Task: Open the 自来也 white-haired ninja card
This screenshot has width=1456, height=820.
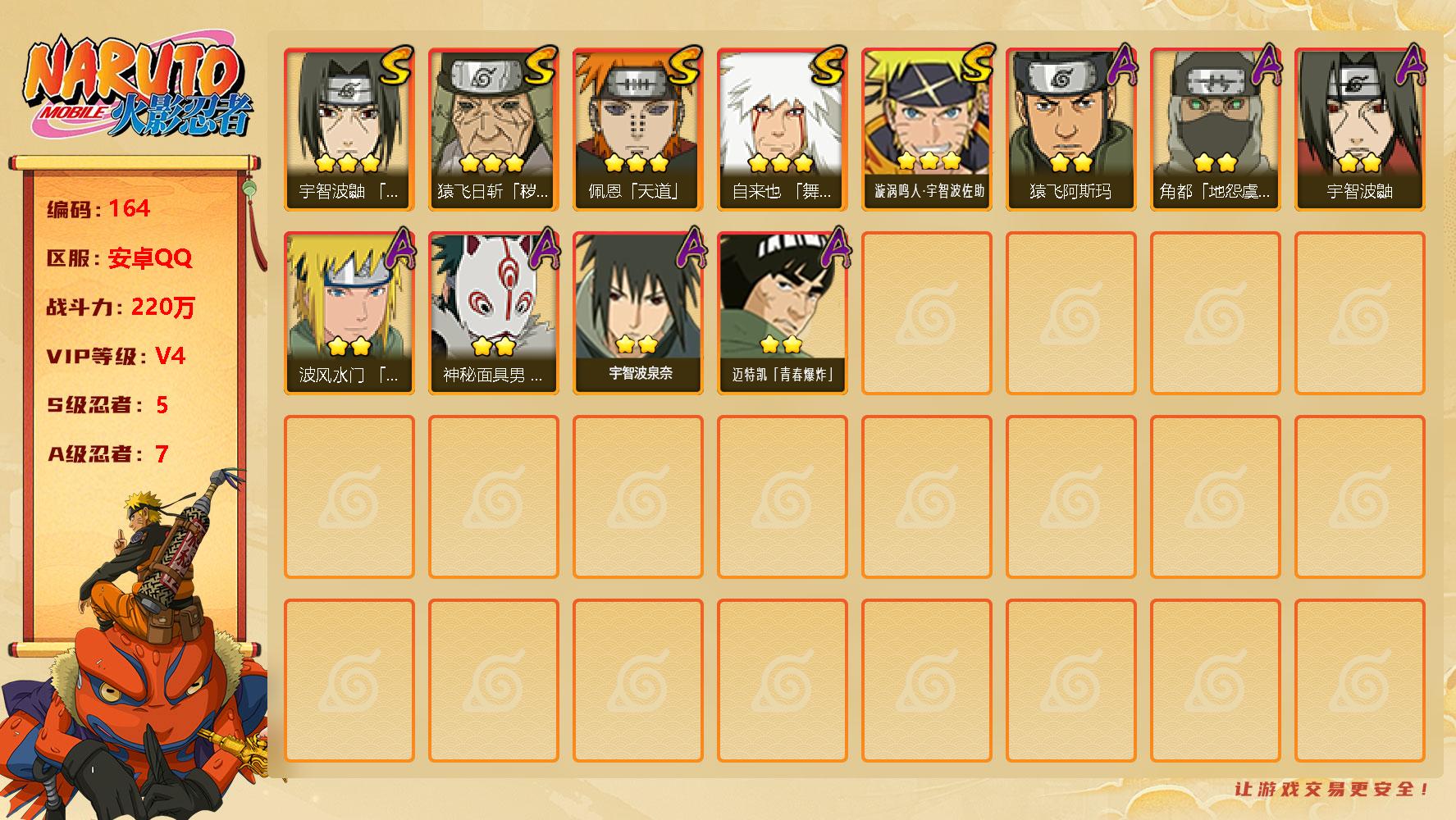Action: pyautogui.click(x=783, y=130)
